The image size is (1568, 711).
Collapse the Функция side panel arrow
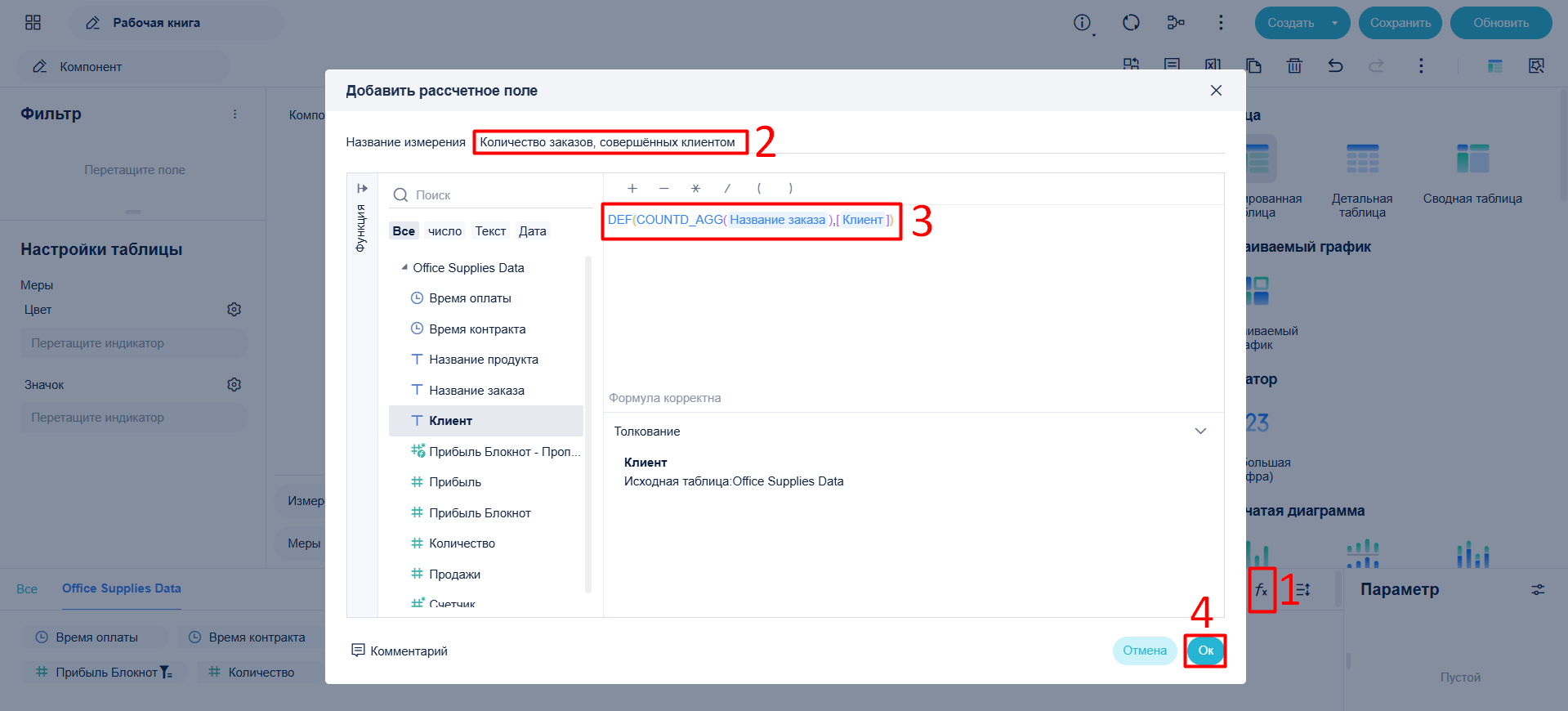362,188
